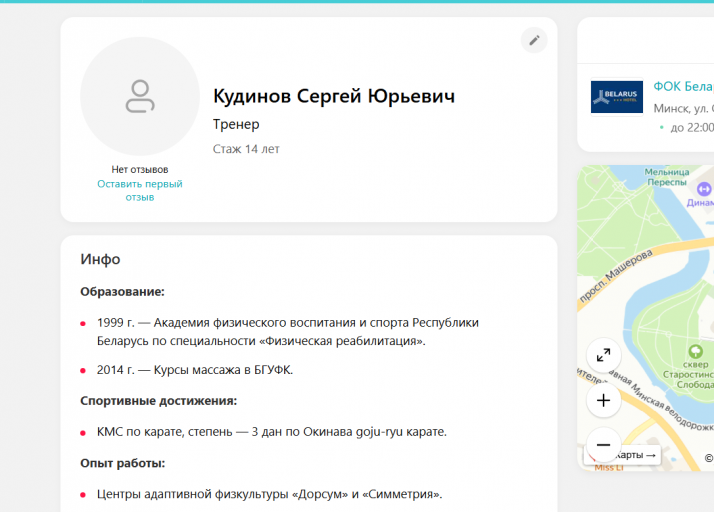Image resolution: width=714 pixels, height=512 pixels.
Task: Click the 'Минск, ул.' address text
Action: click(x=681, y=108)
